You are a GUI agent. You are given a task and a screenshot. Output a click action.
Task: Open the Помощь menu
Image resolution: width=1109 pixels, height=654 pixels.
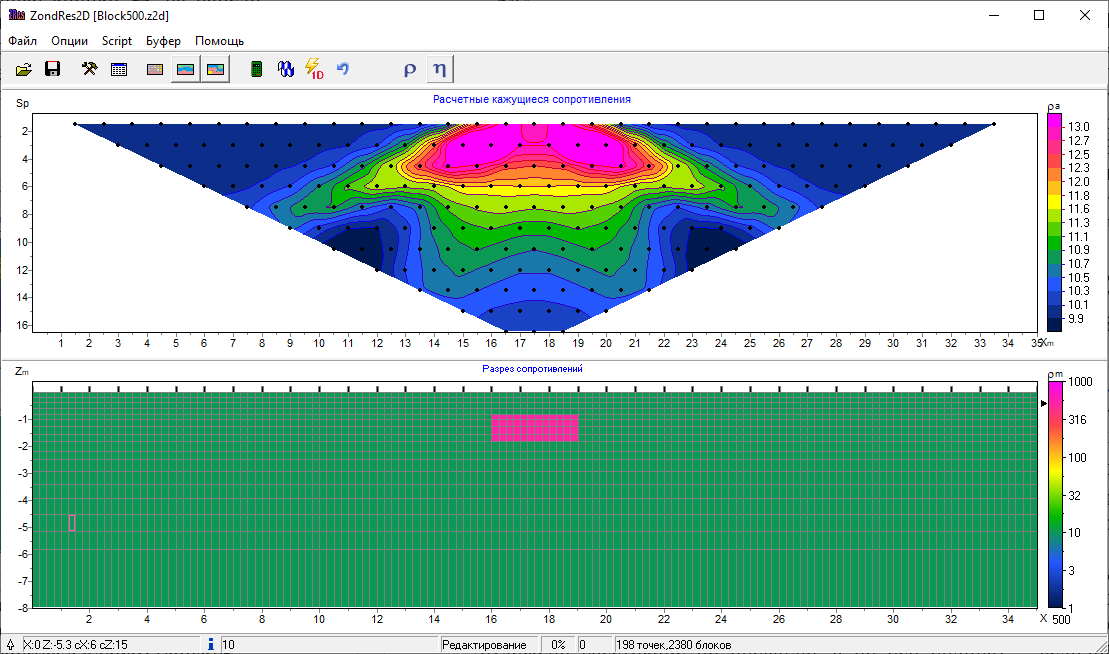pos(219,41)
